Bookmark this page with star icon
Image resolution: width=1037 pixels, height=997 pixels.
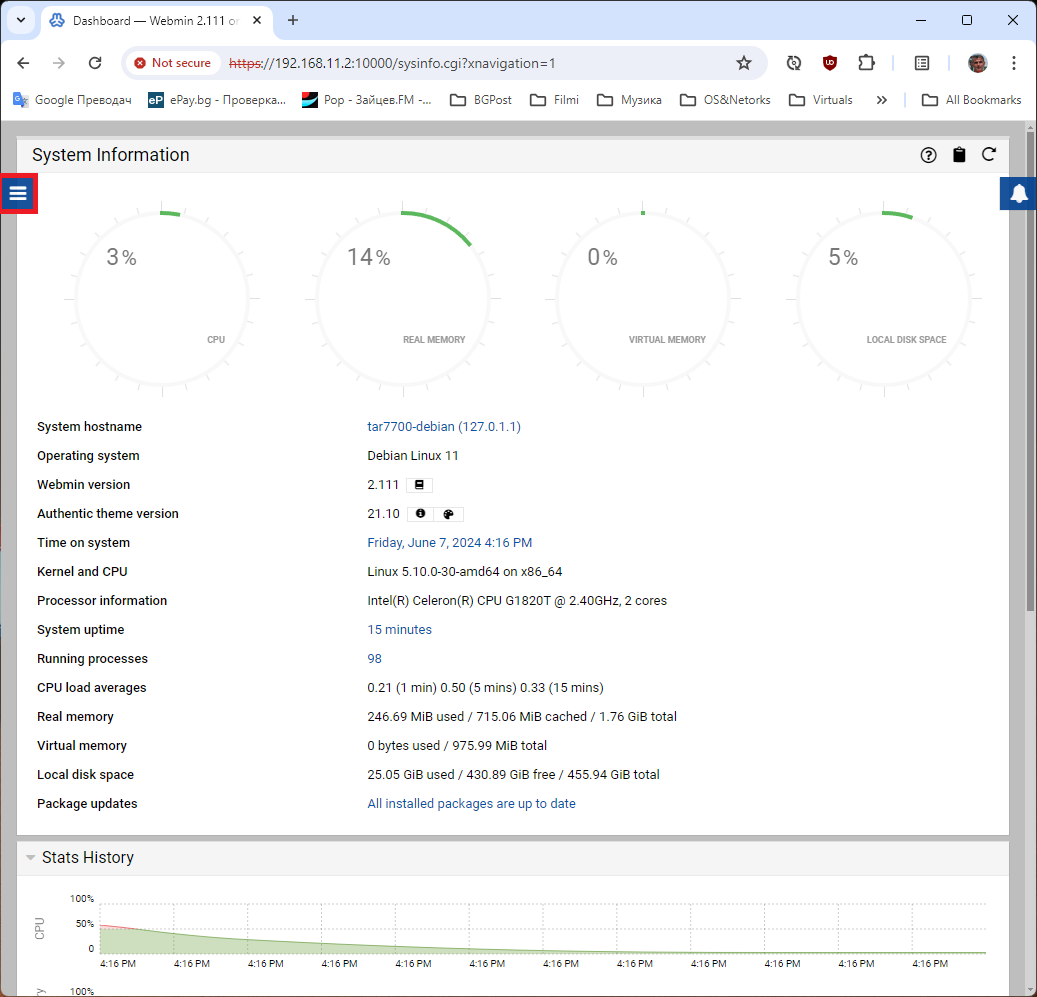[x=744, y=63]
